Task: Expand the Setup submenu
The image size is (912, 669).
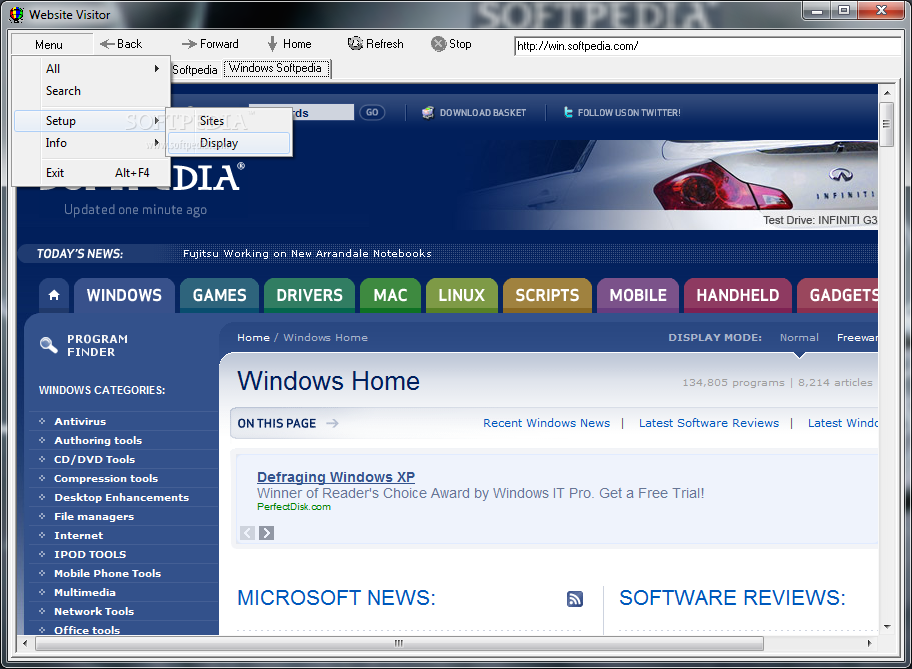Action: click(88, 121)
